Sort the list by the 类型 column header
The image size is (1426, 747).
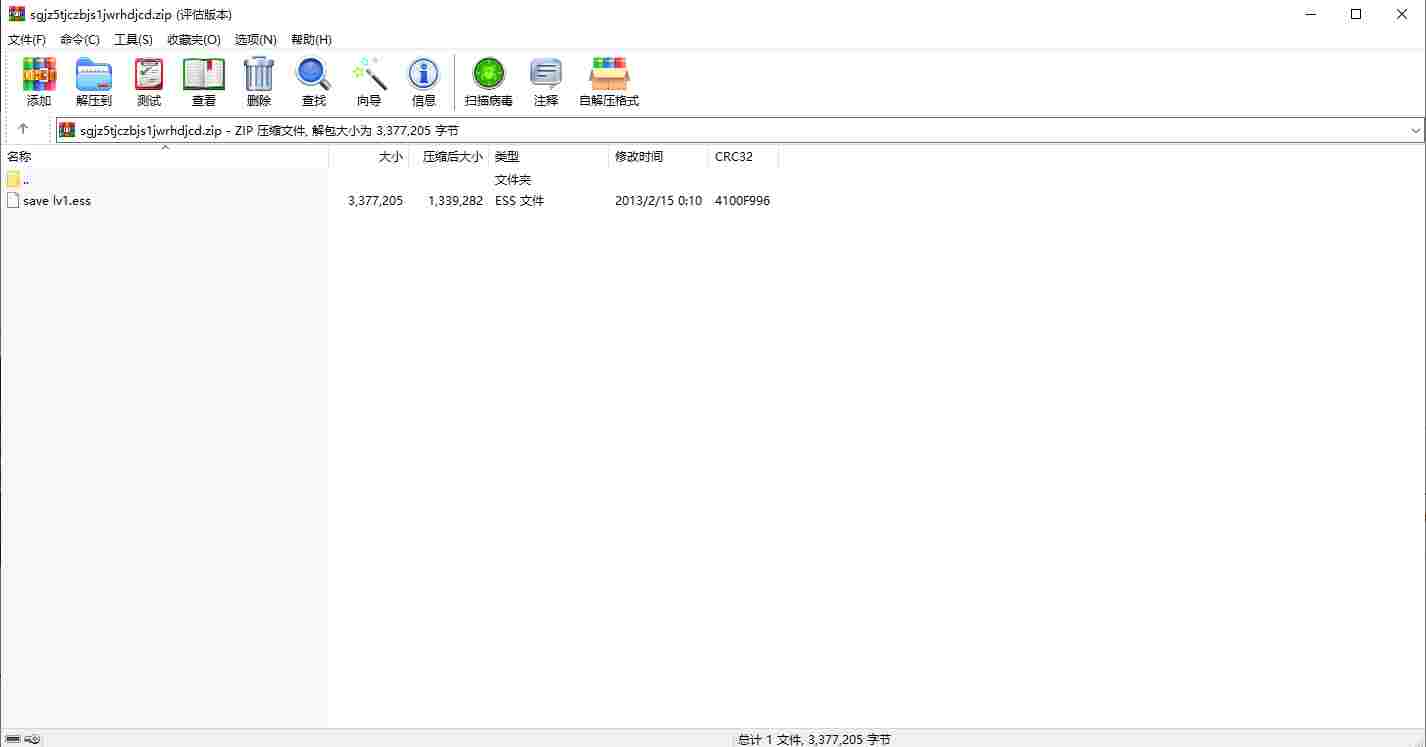point(549,157)
